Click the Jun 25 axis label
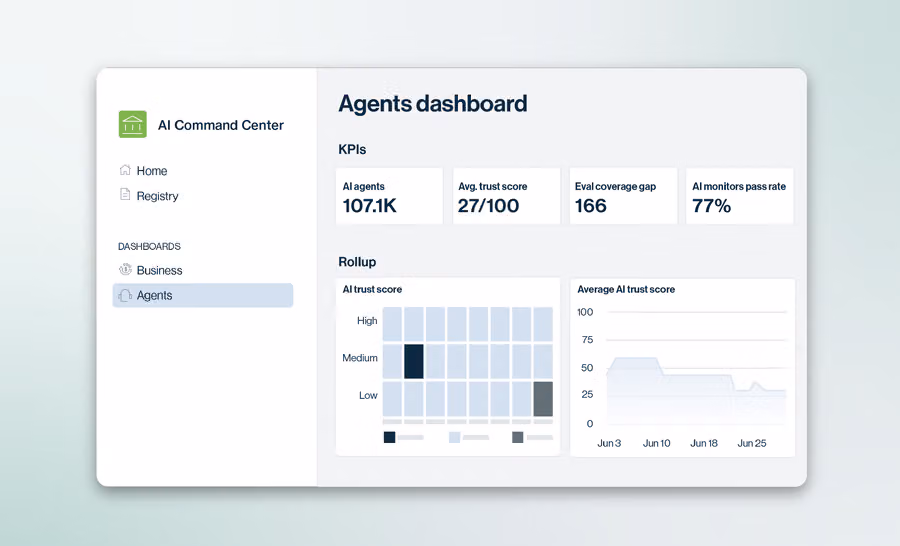 pyautogui.click(x=752, y=443)
